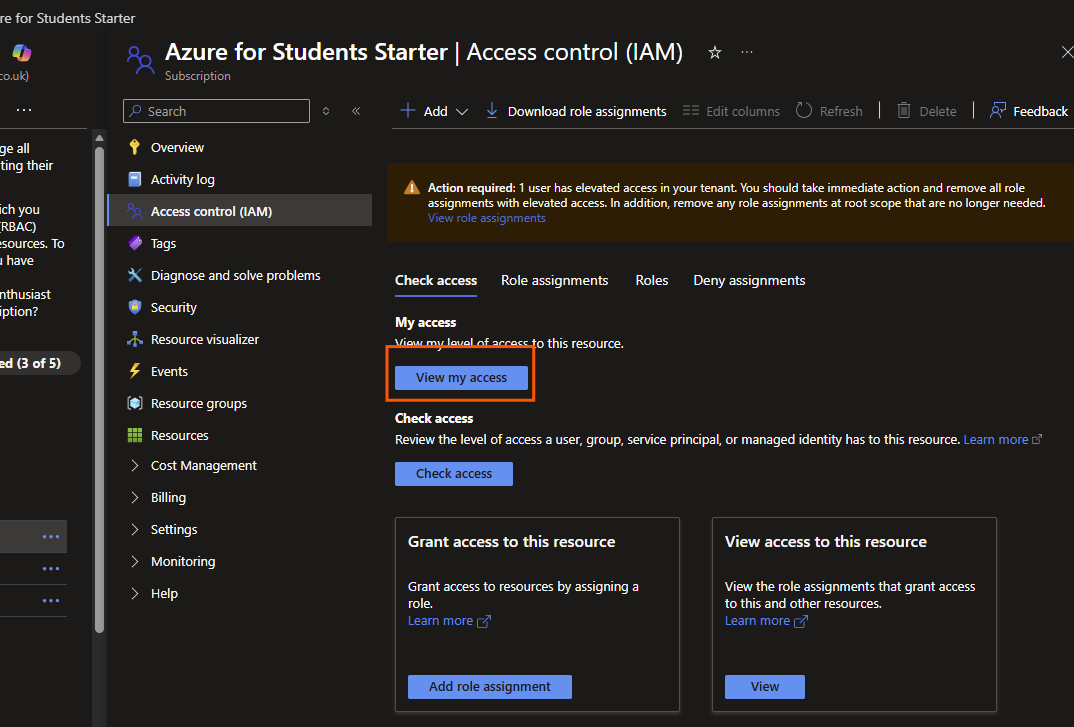
Task: Open Learn more link in Check access description
Action: pos(1003,439)
